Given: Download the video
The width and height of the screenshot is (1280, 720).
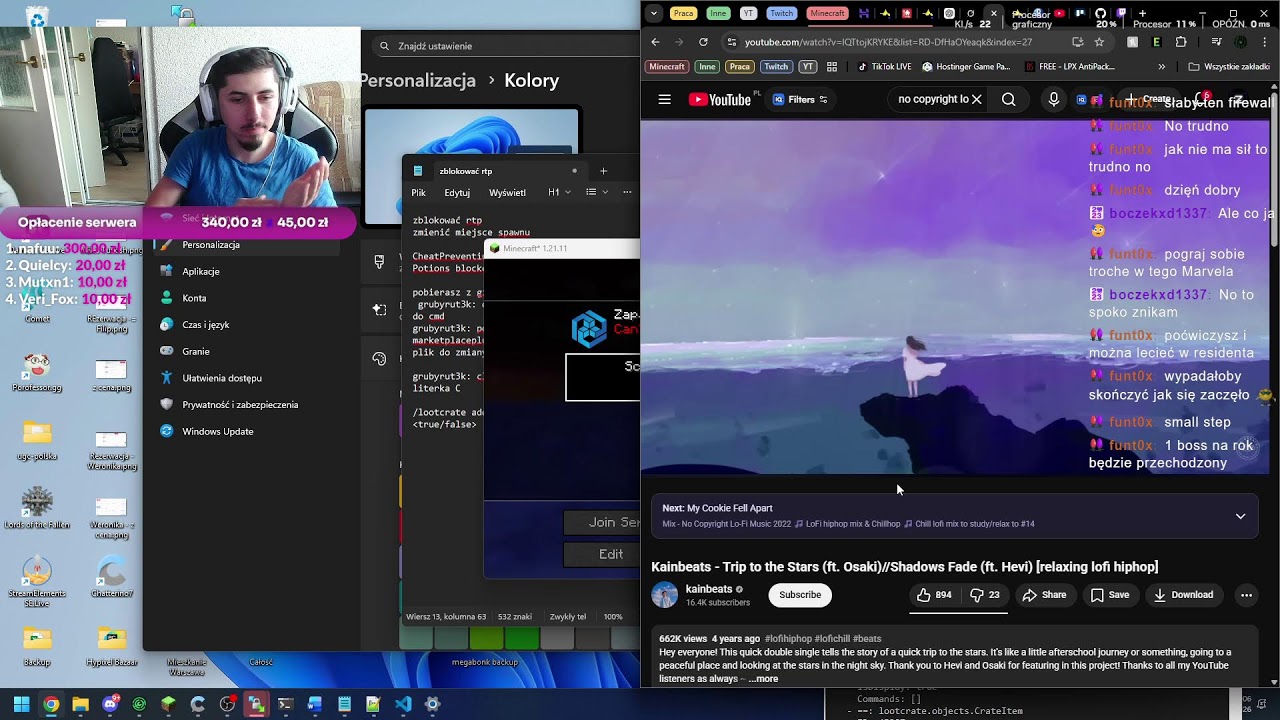Looking at the screenshot, I should 1183,595.
